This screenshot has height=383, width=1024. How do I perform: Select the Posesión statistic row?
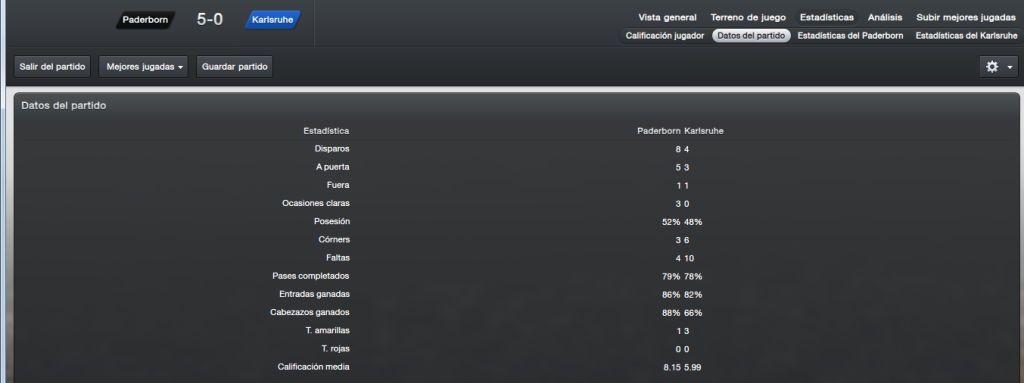click(x=516, y=222)
